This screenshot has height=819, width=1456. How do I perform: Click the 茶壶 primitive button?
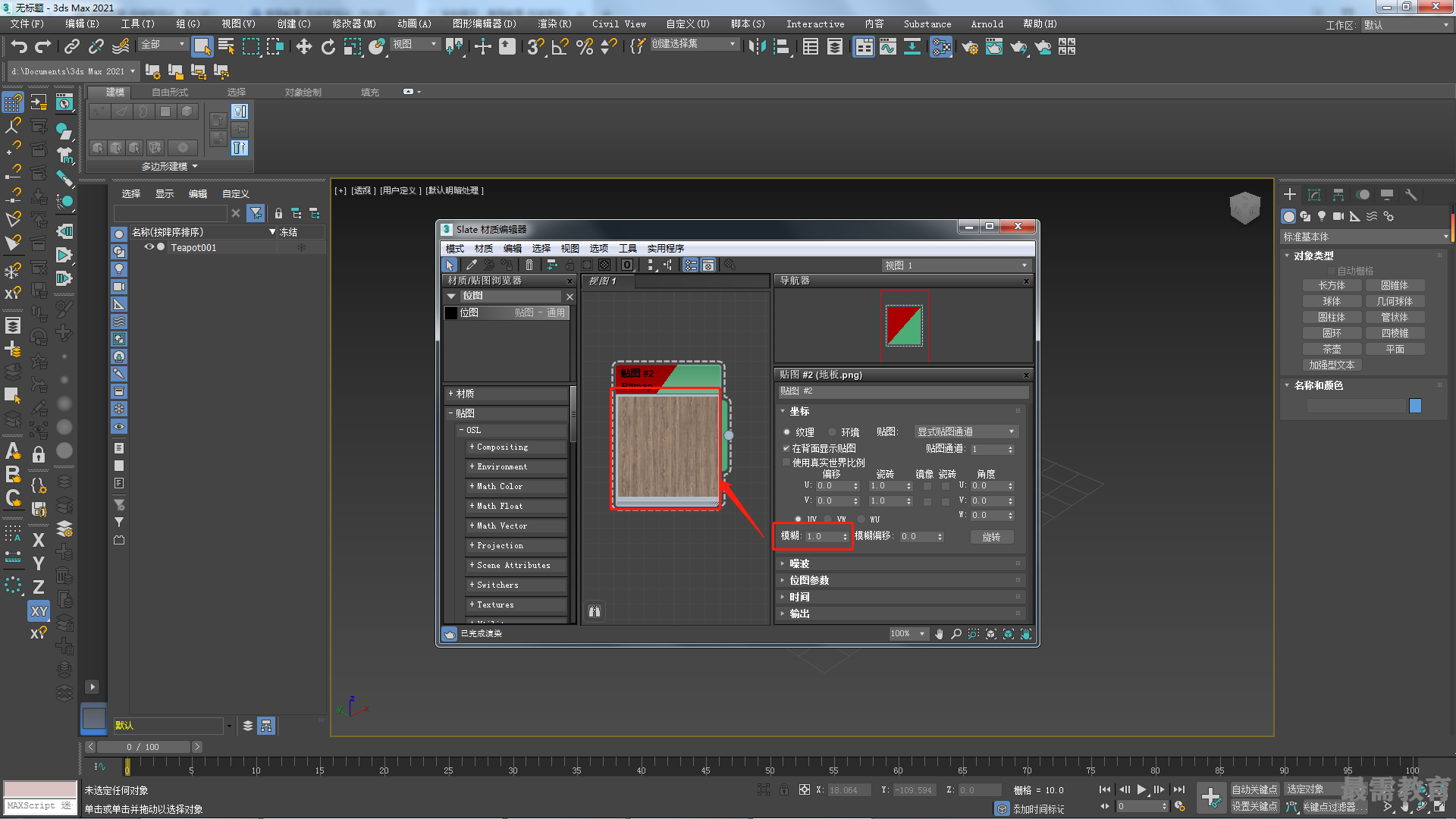coord(1332,350)
